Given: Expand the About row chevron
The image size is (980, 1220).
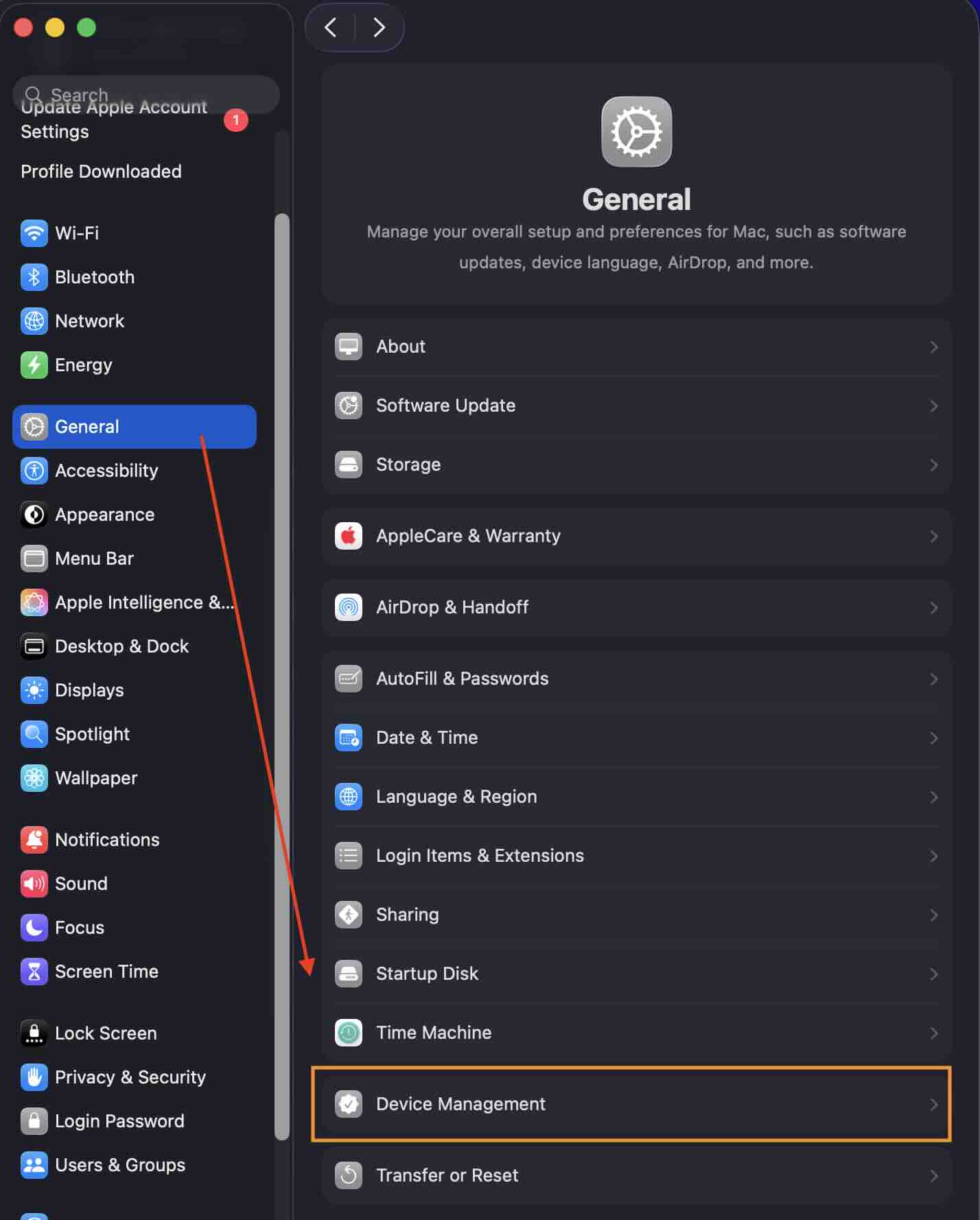Looking at the screenshot, I should point(933,347).
